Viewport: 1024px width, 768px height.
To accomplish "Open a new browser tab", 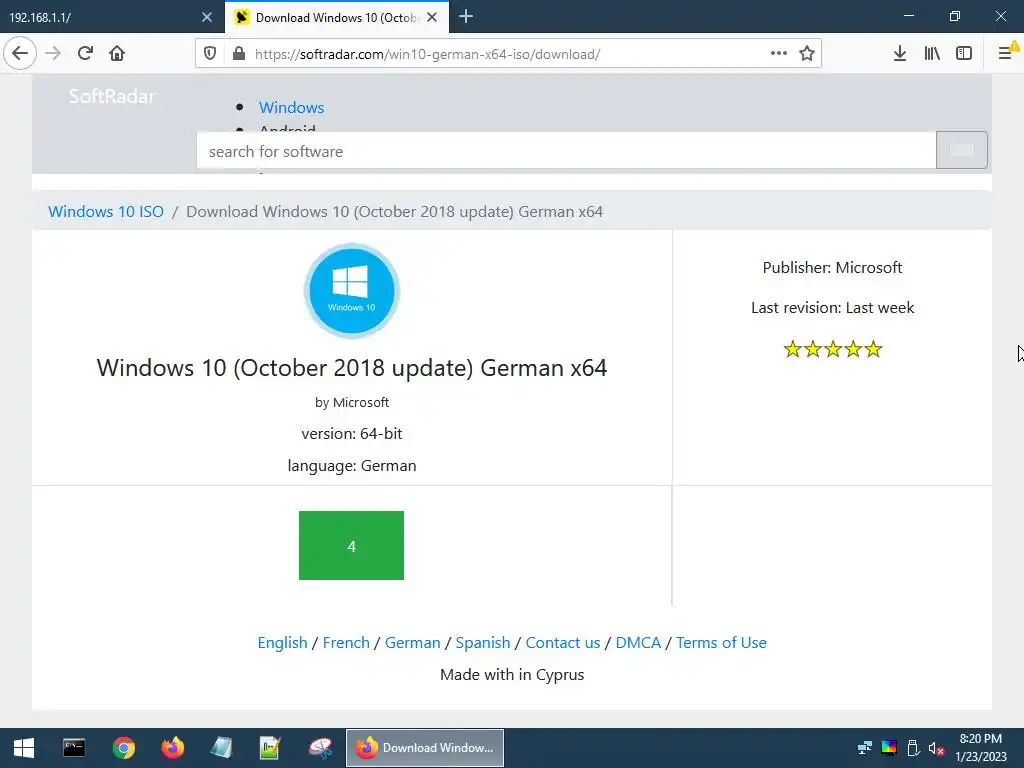I will point(466,17).
